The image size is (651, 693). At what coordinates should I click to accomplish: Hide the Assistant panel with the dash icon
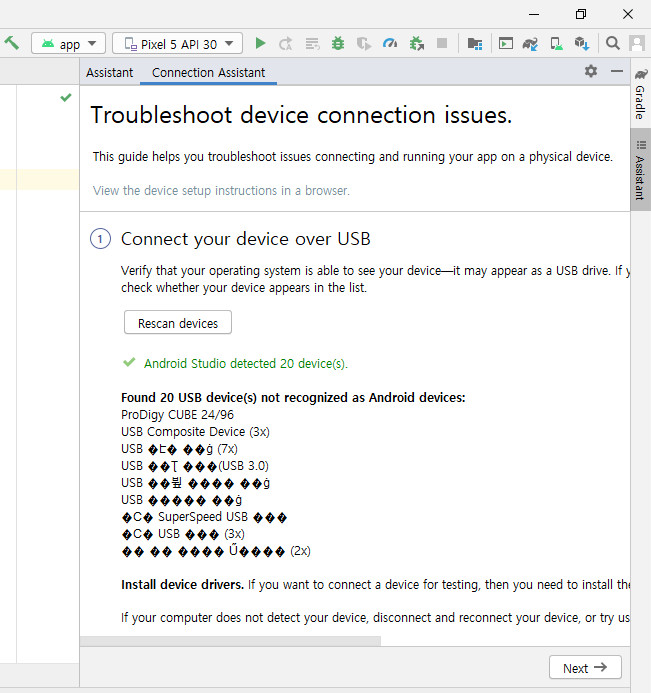click(x=617, y=71)
